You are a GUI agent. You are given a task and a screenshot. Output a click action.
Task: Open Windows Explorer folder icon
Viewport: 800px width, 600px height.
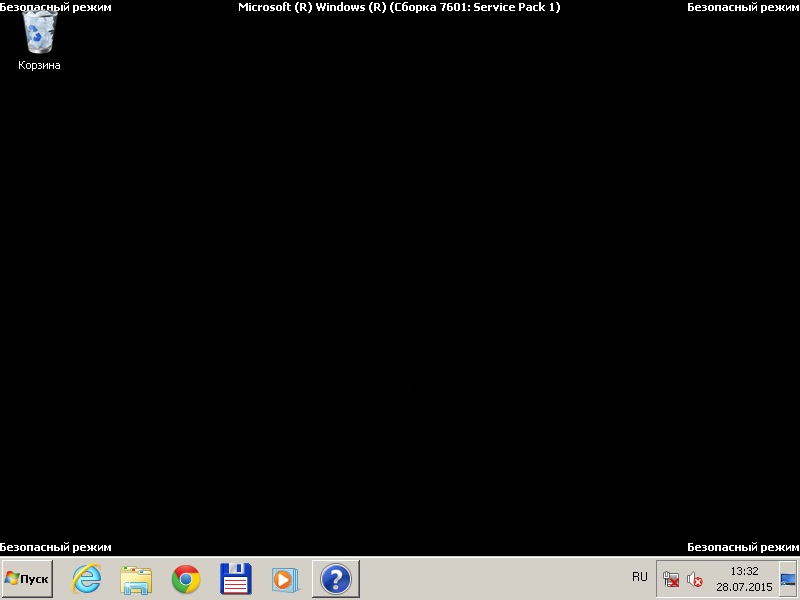point(136,580)
